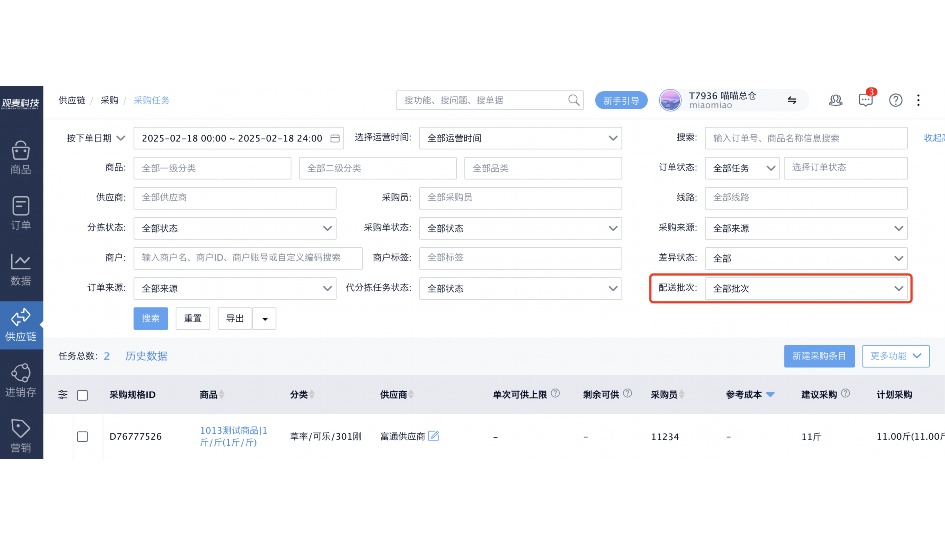Viewport: 945px width, 545px height.
Task: Expand the 配送批次 dropdown
Action: (x=806, y=288)
